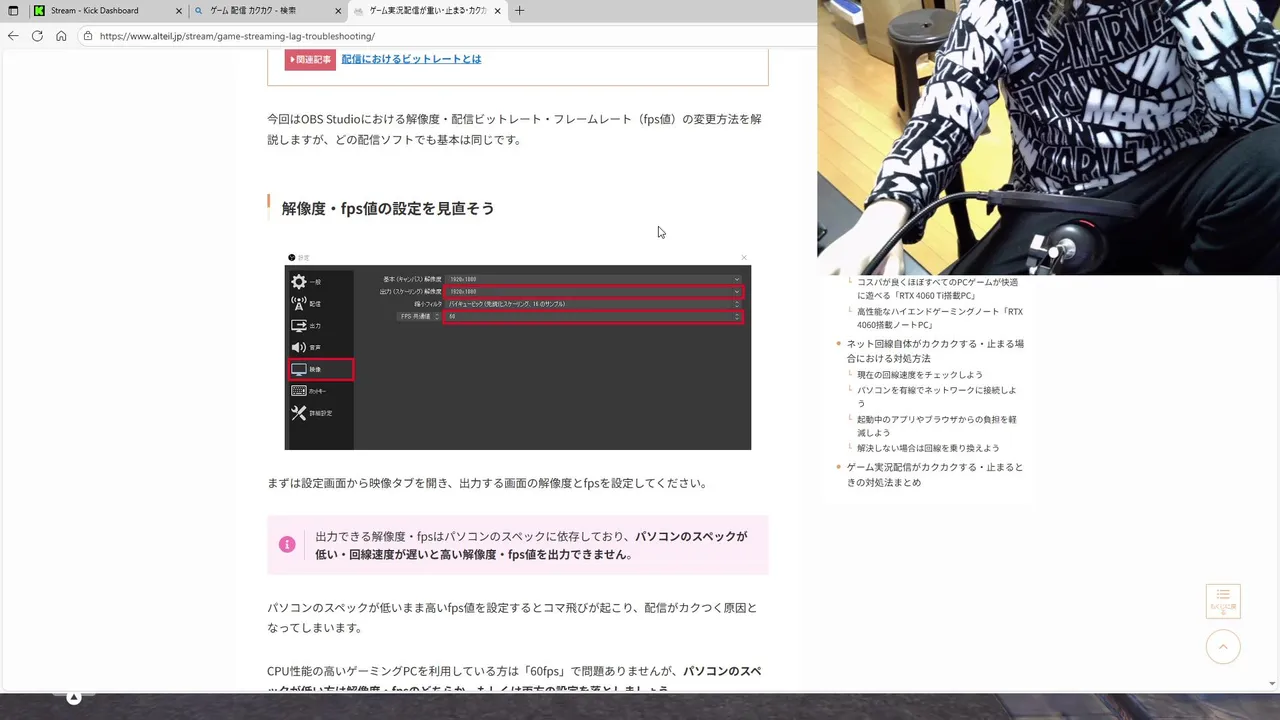Viewport: 1280px width, 720px height.
Task: Click paragraph starting 今回はOBS Studioにおける解像度
Action: (514, 129)
